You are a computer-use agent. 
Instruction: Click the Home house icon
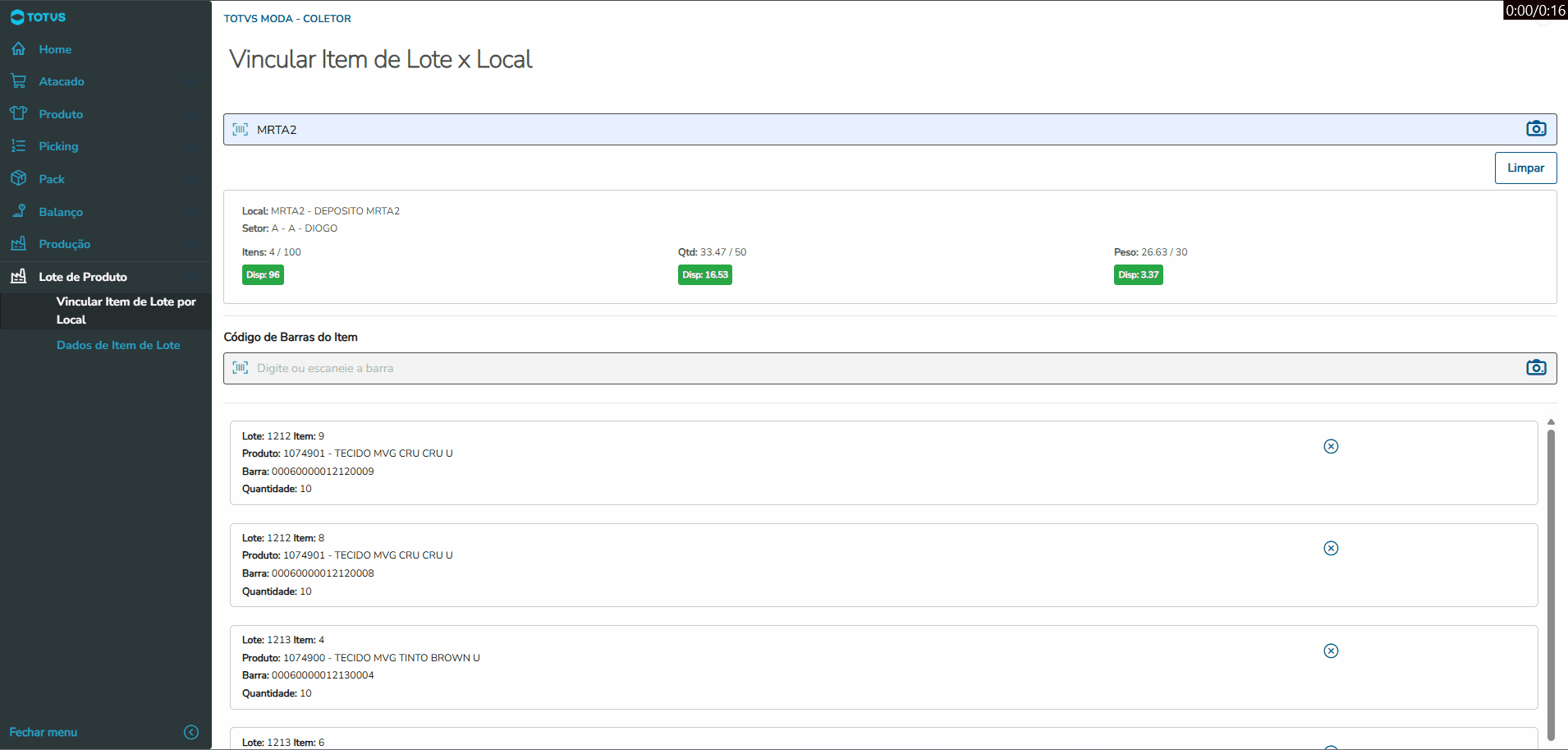point(18,49)
